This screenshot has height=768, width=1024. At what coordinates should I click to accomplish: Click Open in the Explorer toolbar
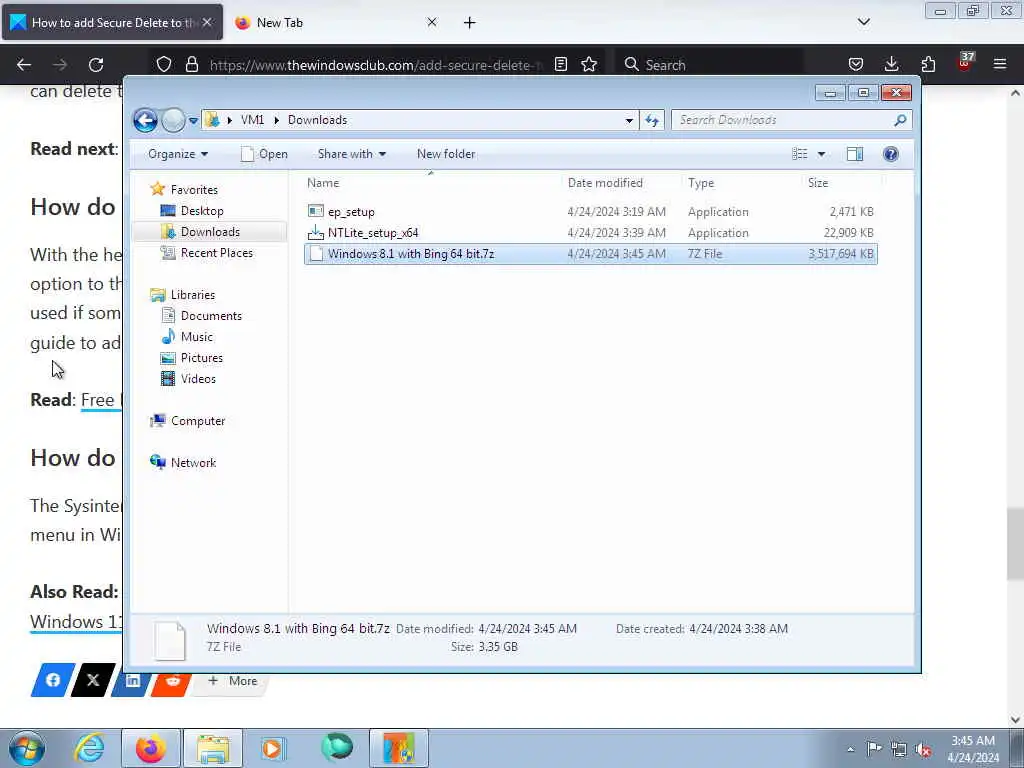264,154
